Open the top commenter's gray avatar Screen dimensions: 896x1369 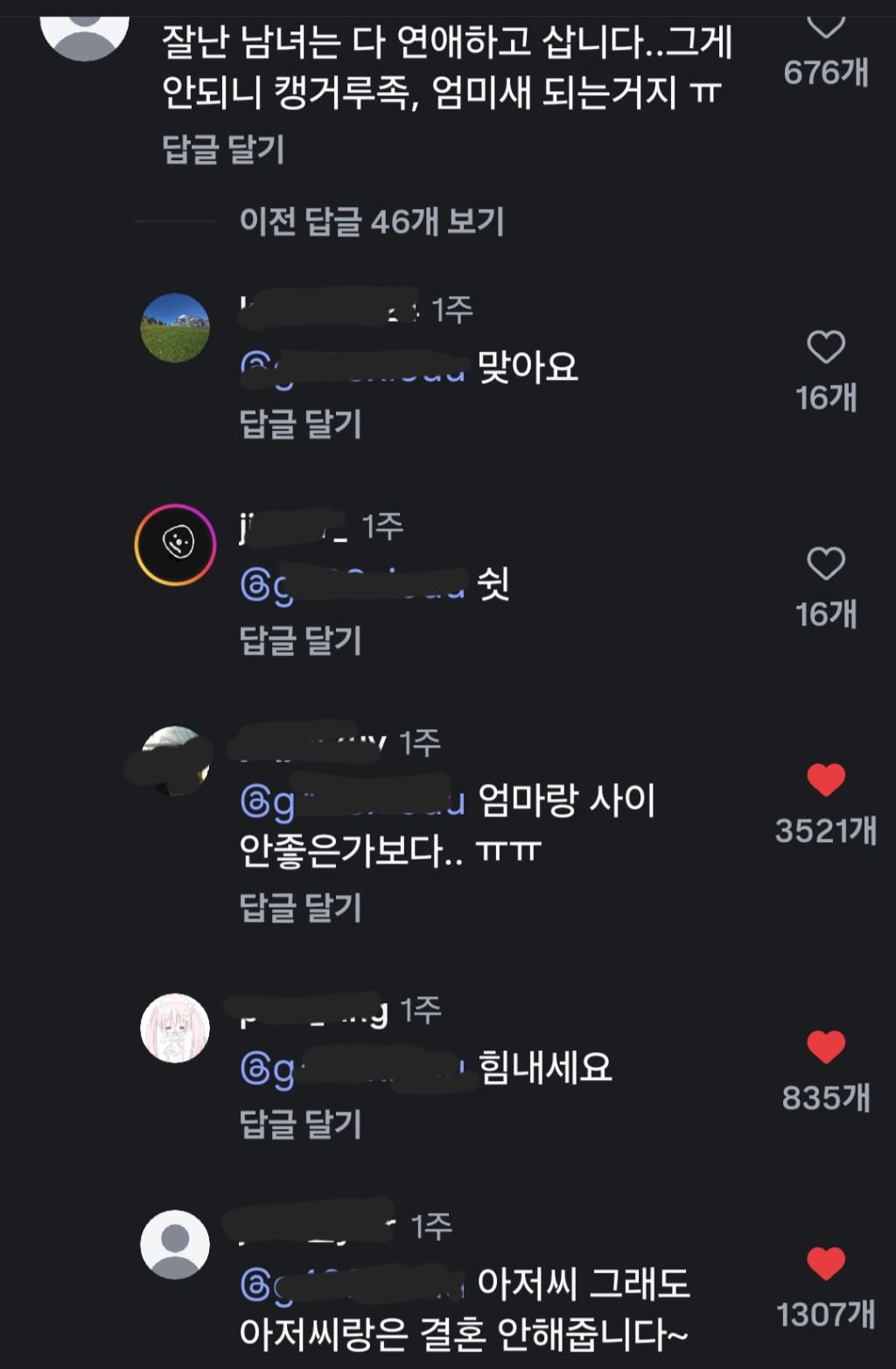pos(85,31)
